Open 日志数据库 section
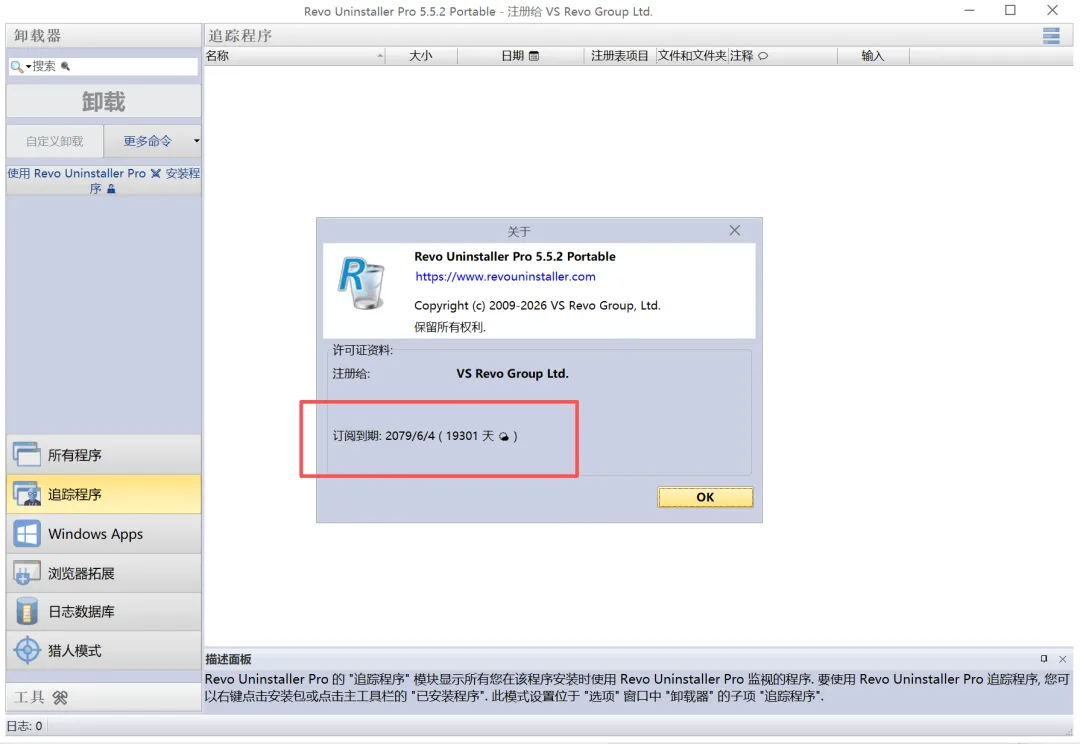The image size is (1080, 744). (x=104, y=612)
